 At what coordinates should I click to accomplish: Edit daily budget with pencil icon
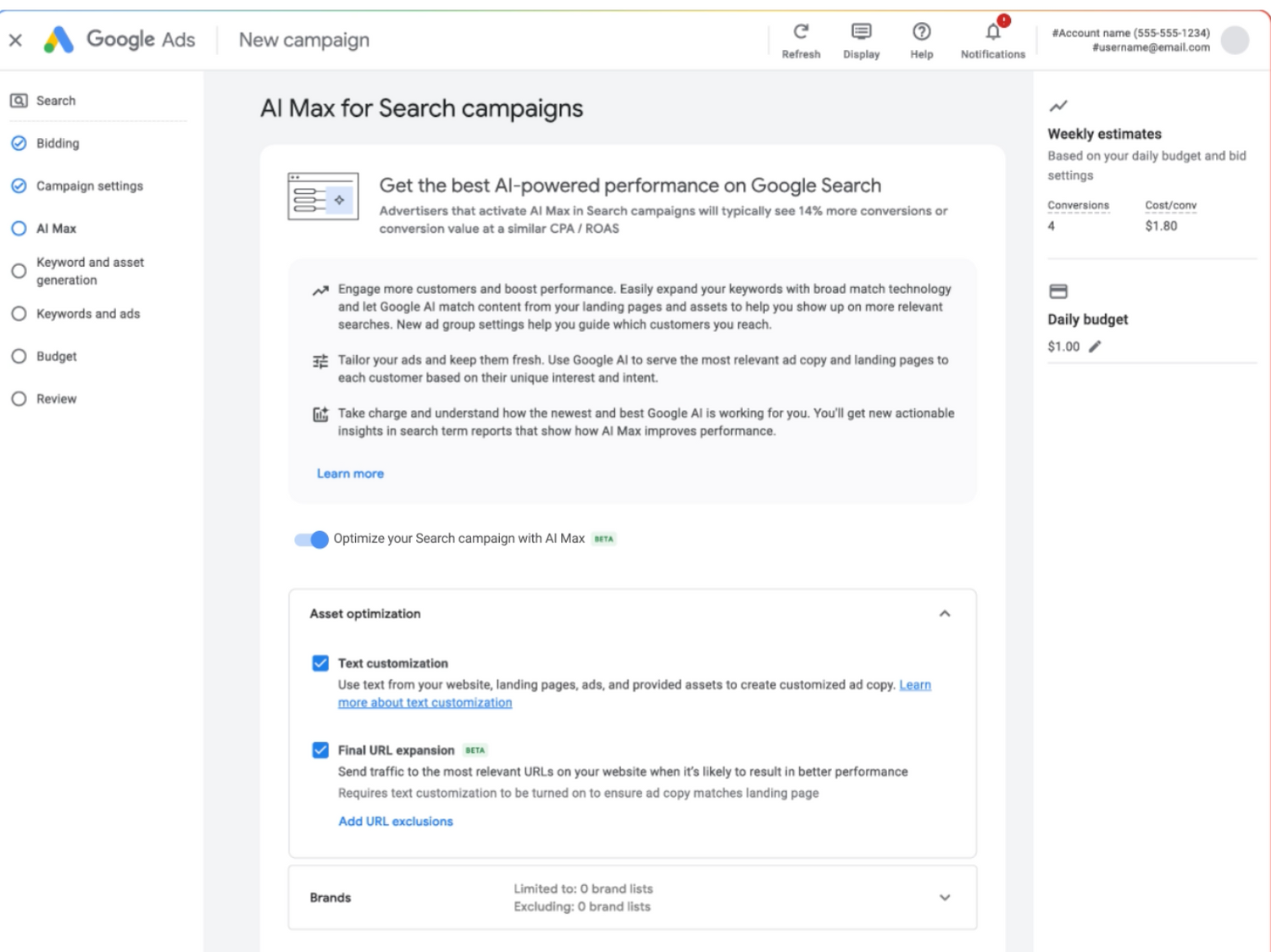(x=1095, y=346)
